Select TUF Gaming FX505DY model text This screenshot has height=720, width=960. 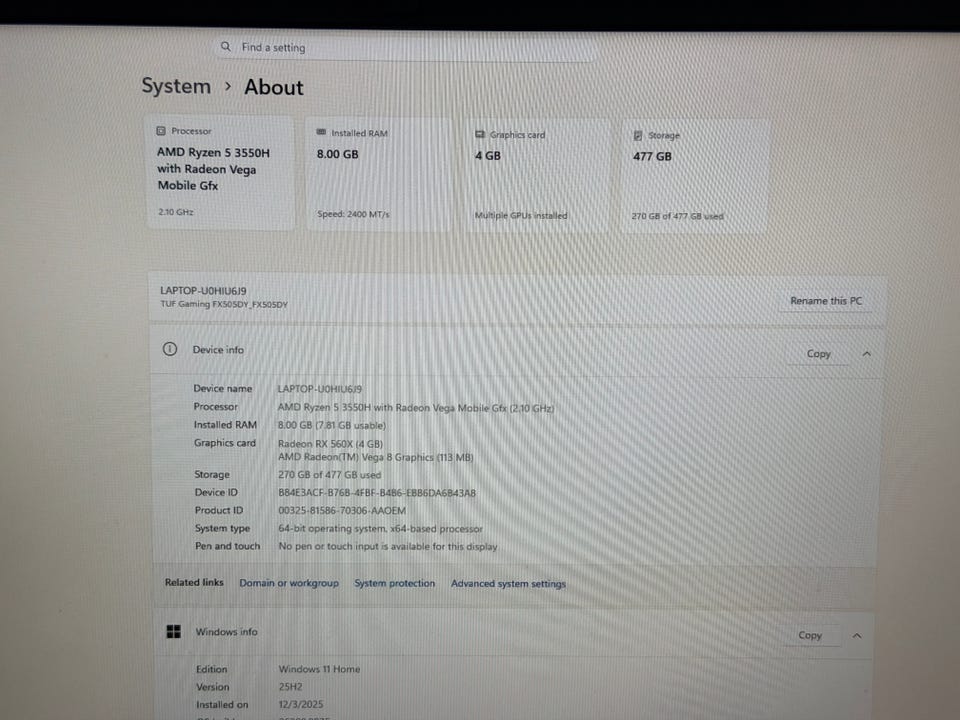pyautogui.click(x=223, y=304)
